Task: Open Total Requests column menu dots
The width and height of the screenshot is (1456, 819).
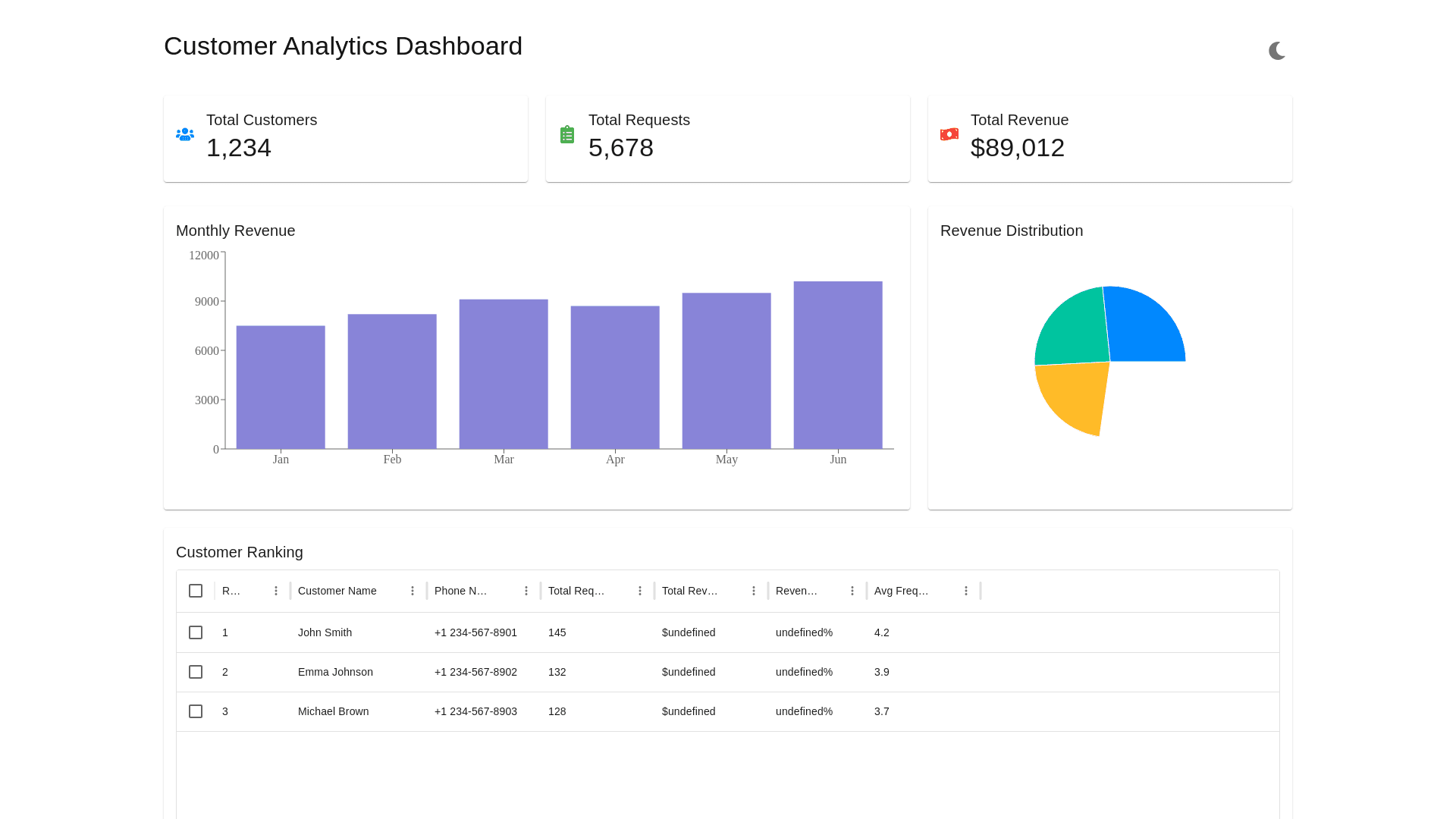Action: tap(640, 591)
